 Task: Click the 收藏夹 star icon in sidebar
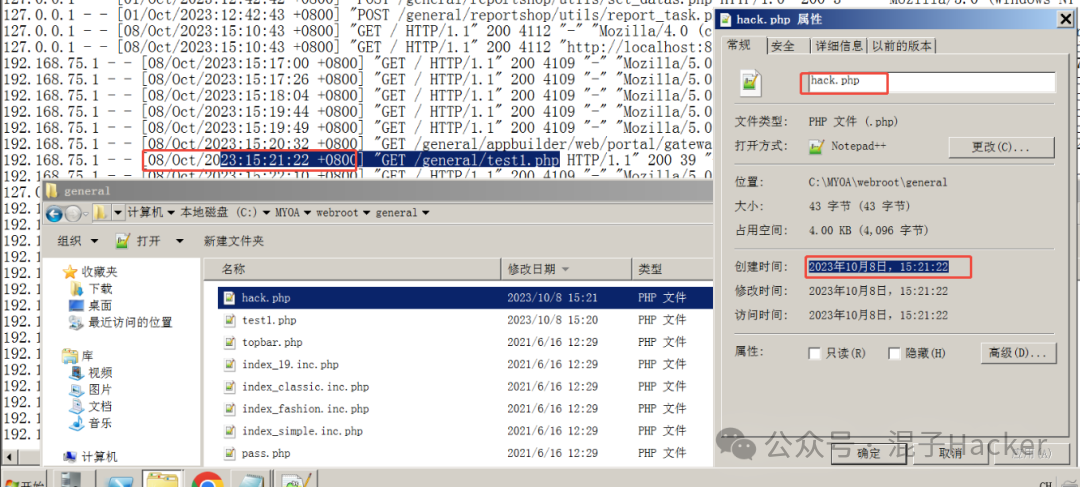coord(70,272)
